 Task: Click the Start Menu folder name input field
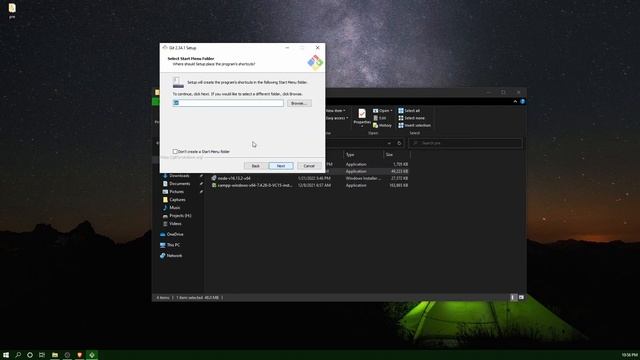pos(228,103)
